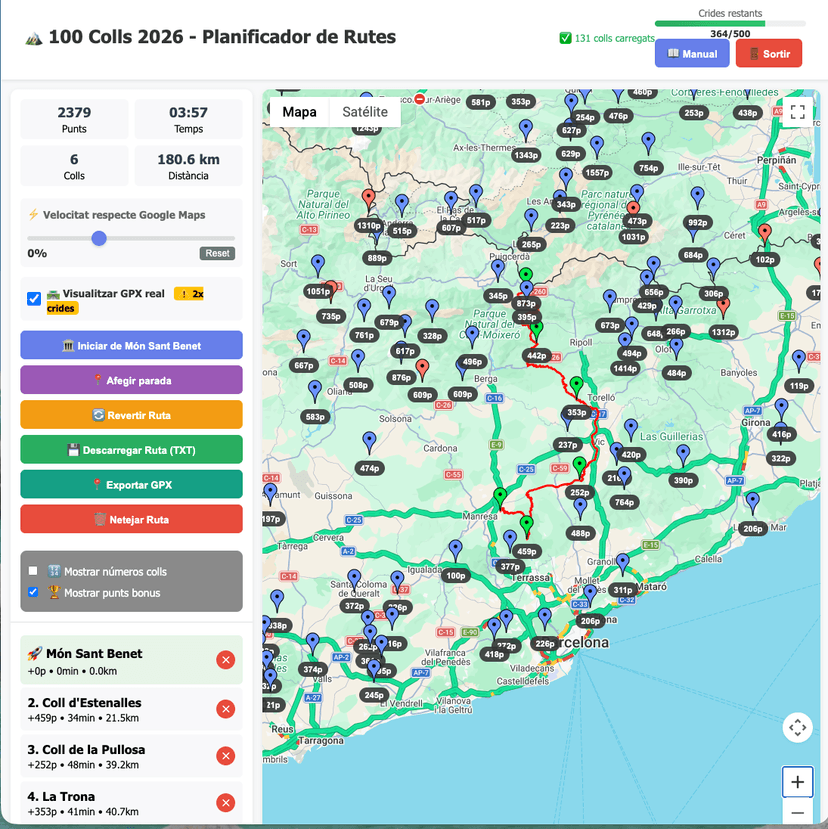The image size is (828, 829).
Task: Remove Coll d'Estenalles stop
Action: point(225,709)
